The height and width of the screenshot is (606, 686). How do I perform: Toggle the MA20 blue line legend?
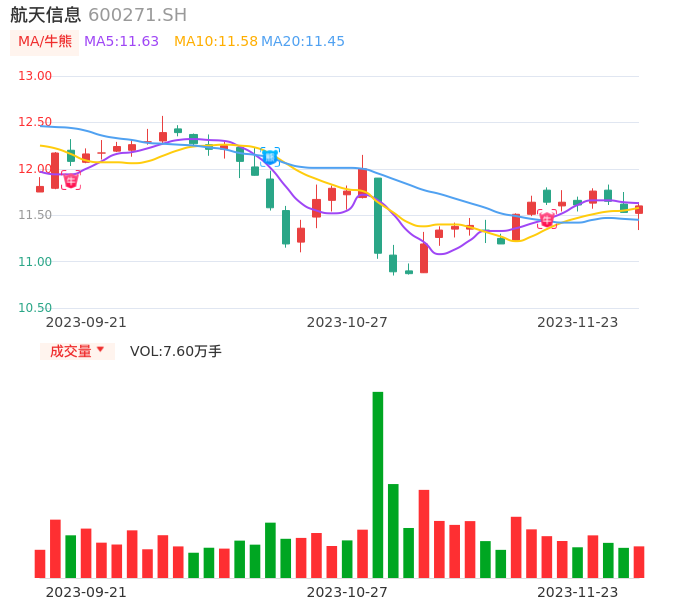(303, 42)
